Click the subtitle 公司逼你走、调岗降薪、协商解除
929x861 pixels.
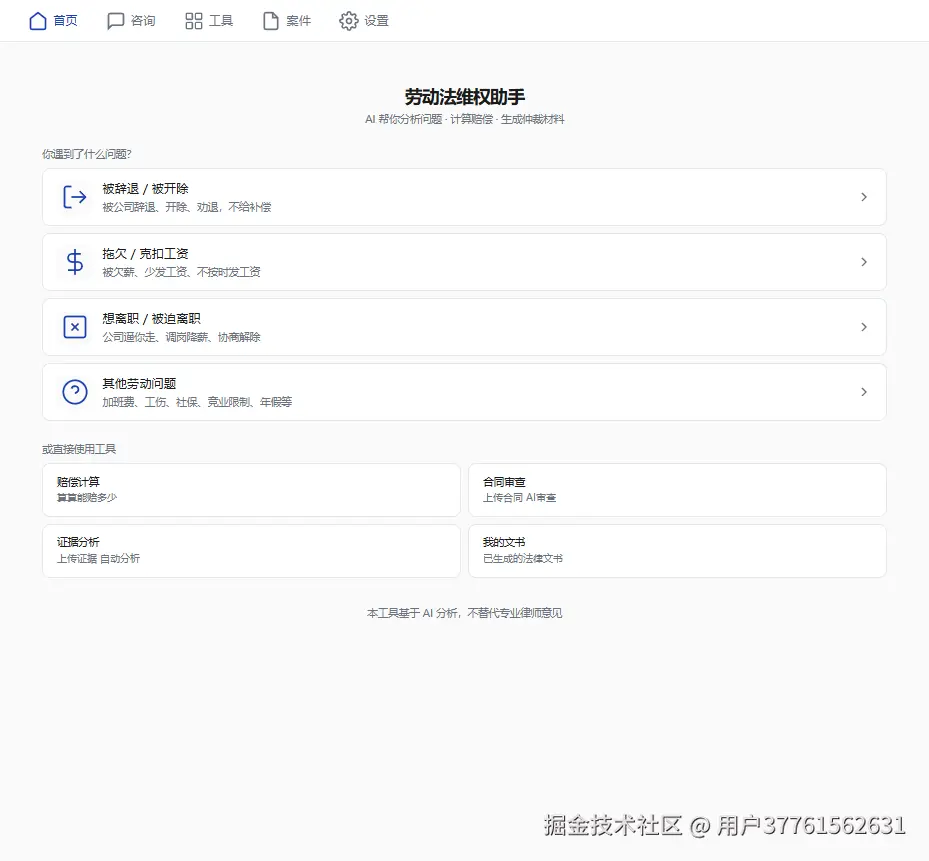[x=181, y=337]
